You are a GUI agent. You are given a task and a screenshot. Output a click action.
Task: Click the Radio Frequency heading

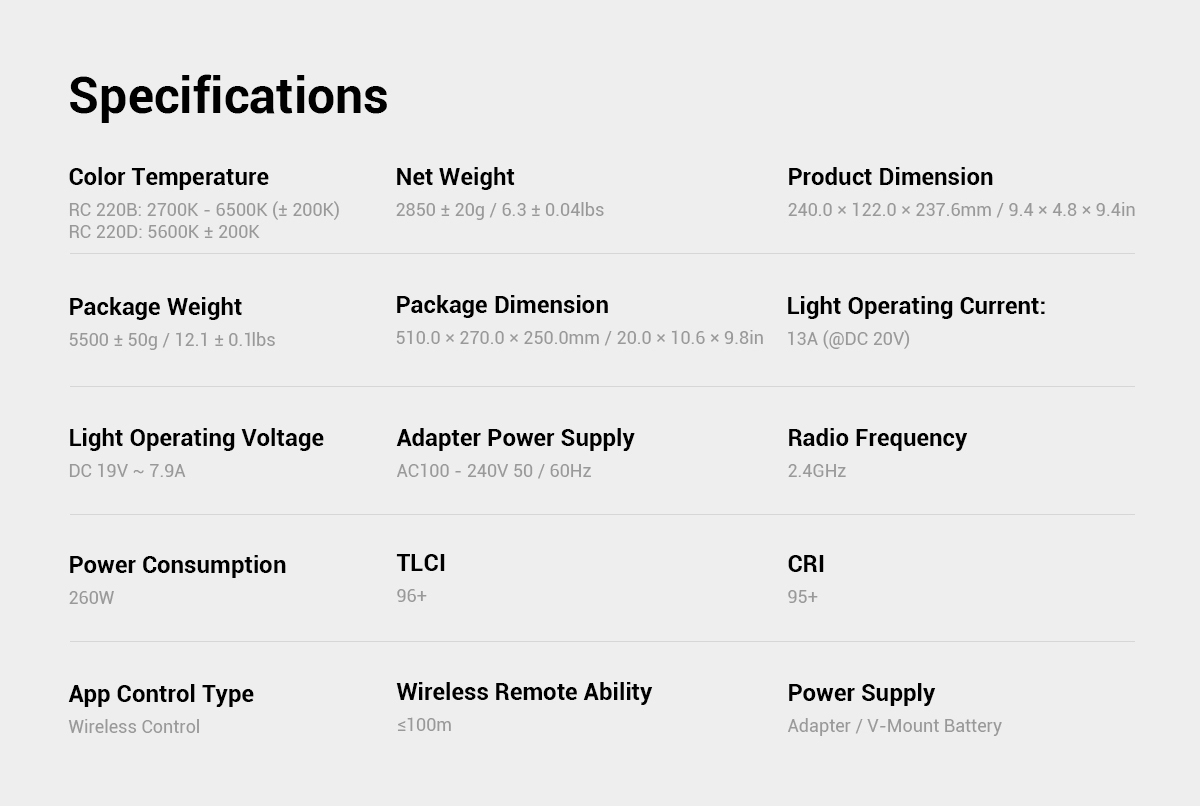(877, 438)
